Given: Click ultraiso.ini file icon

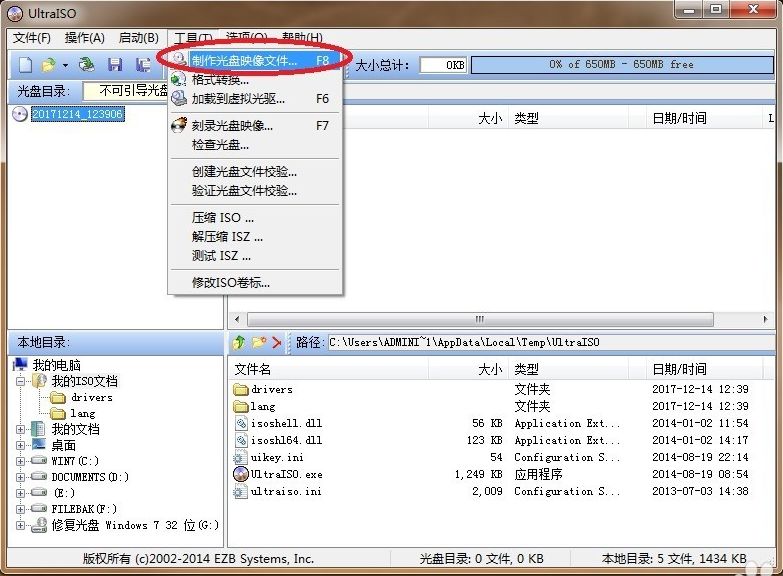Looking at the screenshot, I should 241,492.
